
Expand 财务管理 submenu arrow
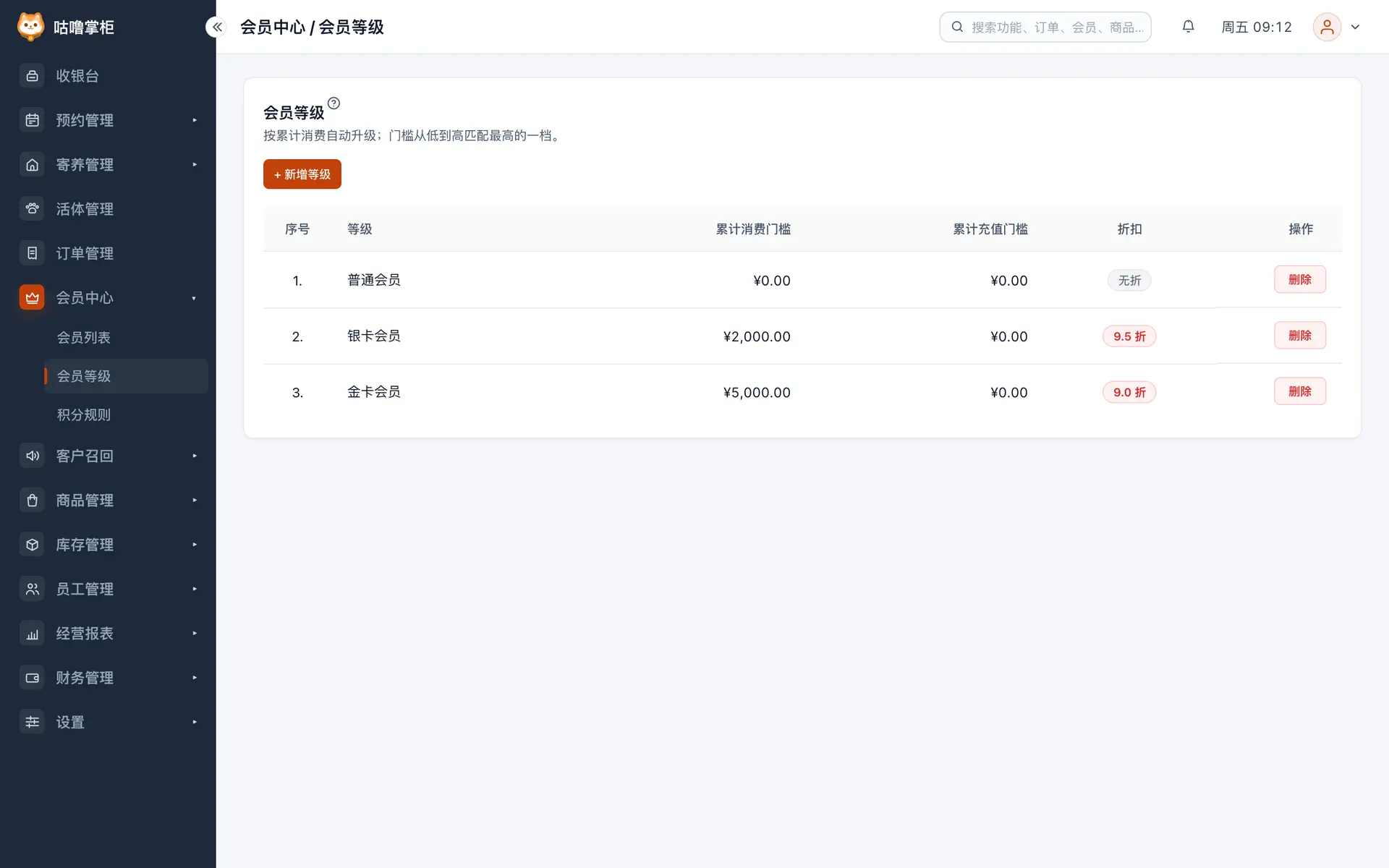[195, 678]
